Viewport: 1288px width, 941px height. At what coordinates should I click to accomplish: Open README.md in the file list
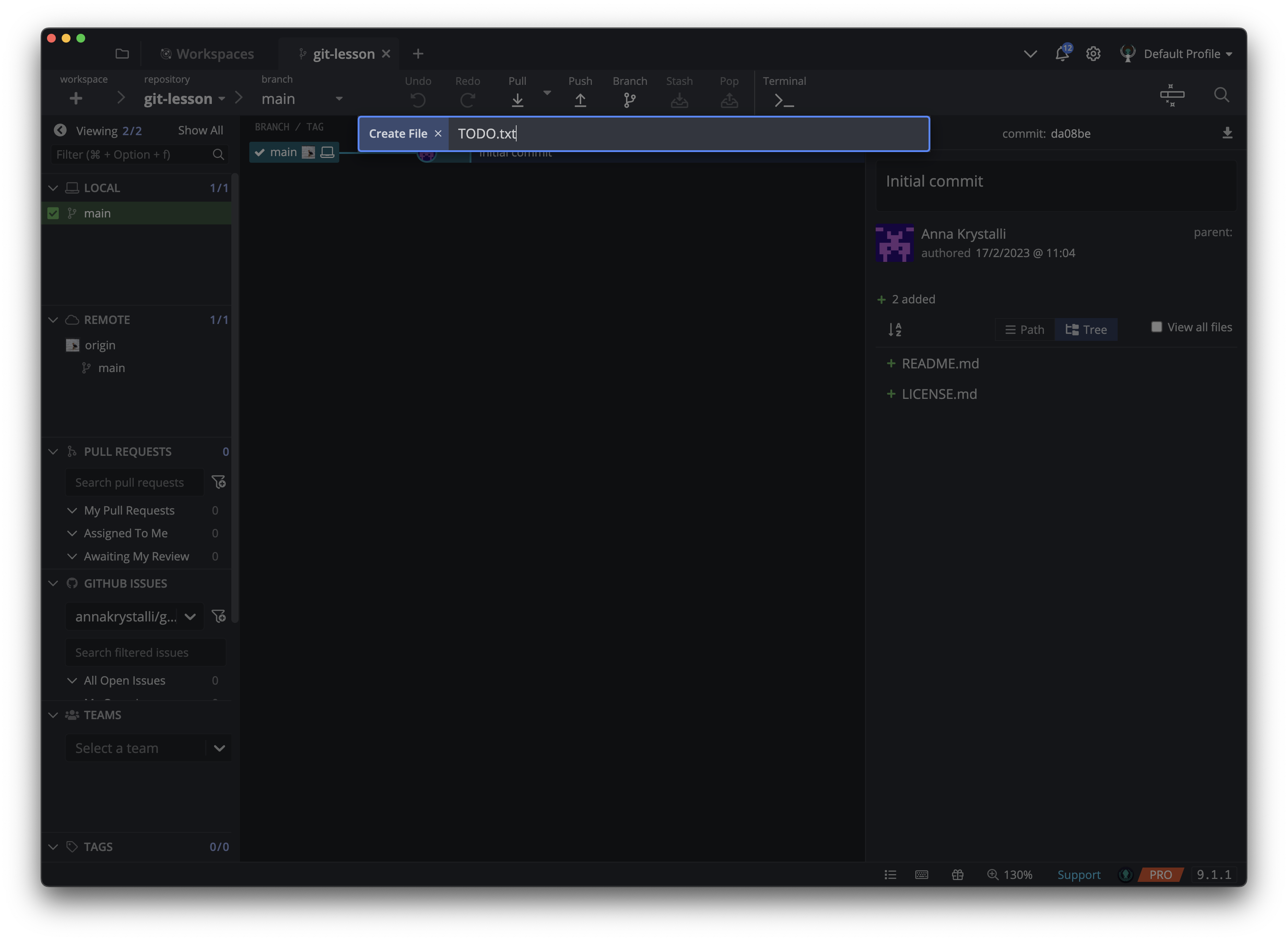(940, 363)
